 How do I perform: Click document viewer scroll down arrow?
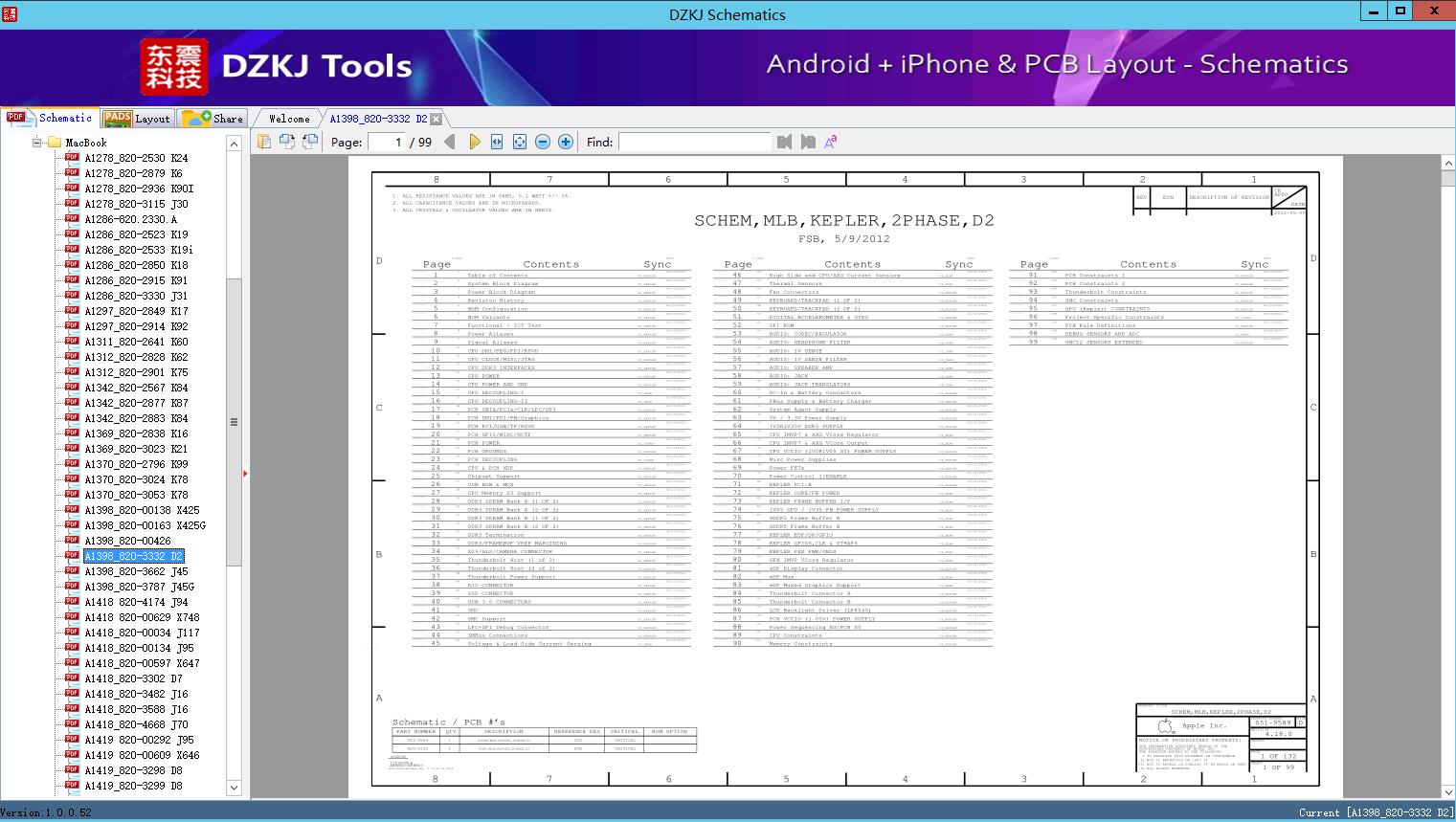click(x=1447, y=792)
